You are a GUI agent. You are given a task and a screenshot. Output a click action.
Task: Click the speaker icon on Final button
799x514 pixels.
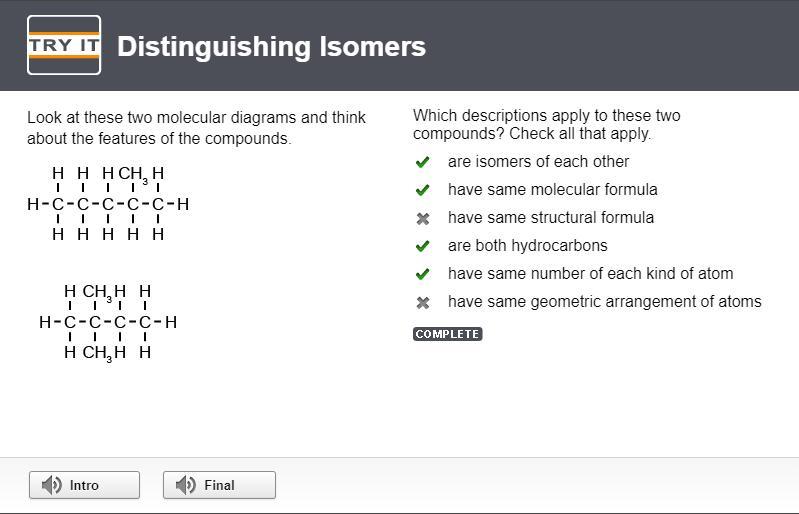(x=185, y=485)
